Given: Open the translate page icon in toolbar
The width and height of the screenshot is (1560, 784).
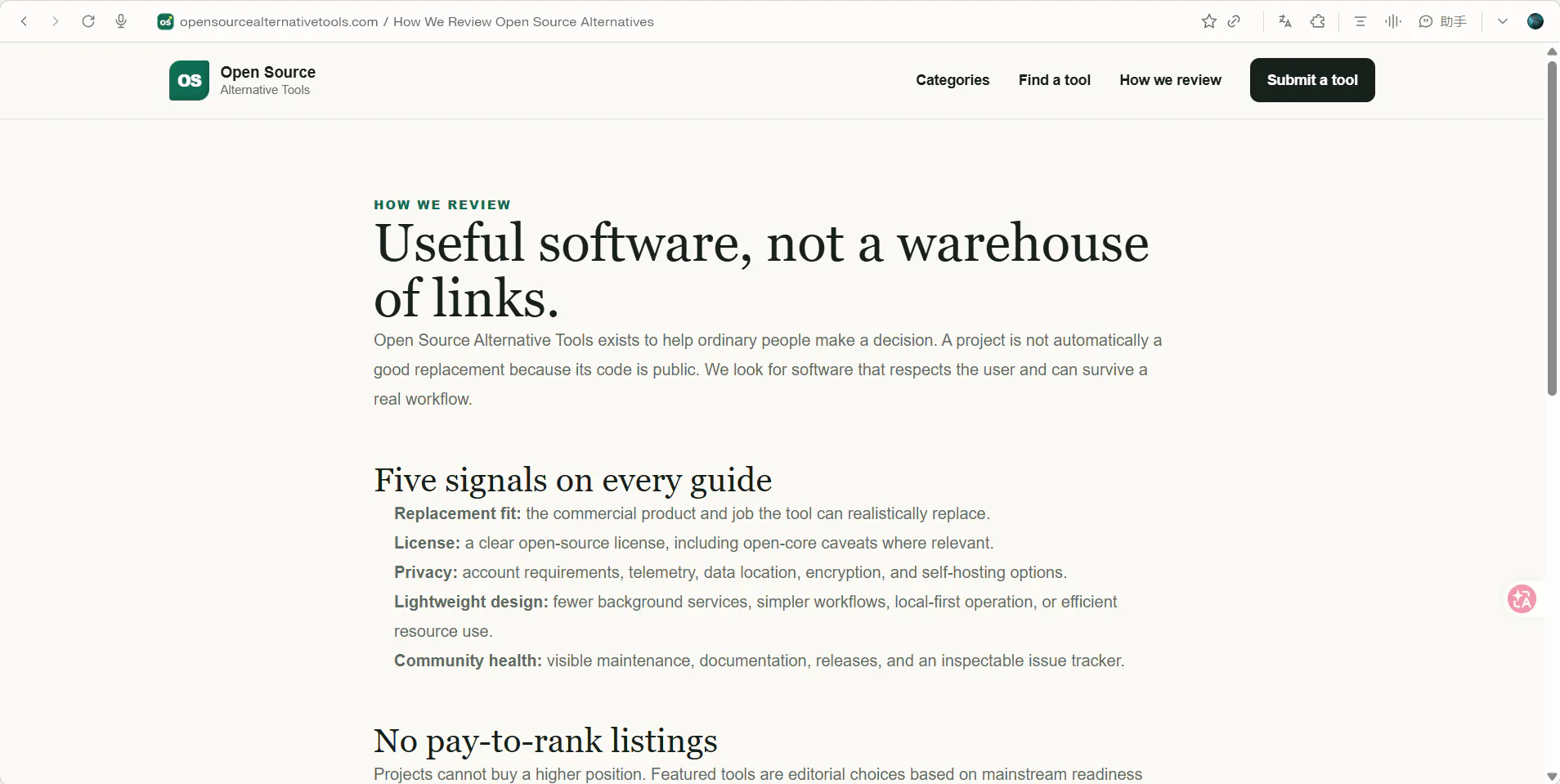Looking at the screenshot, I should click(1284, 21).
